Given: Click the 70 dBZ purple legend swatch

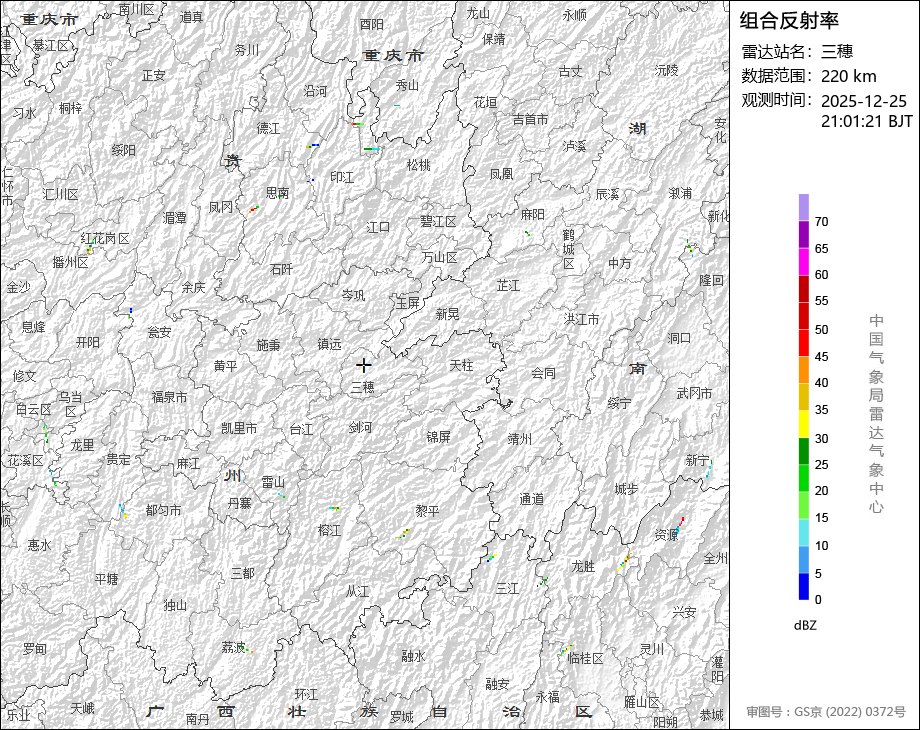Looking at the screenshot, I should (804, 208).
